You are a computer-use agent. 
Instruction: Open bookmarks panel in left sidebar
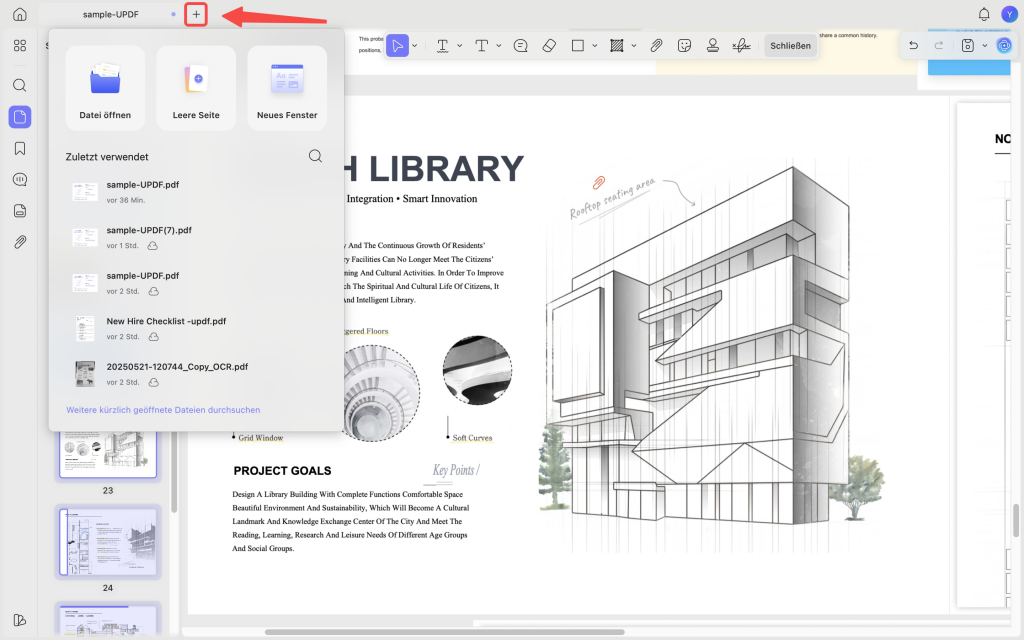point(20,148)
